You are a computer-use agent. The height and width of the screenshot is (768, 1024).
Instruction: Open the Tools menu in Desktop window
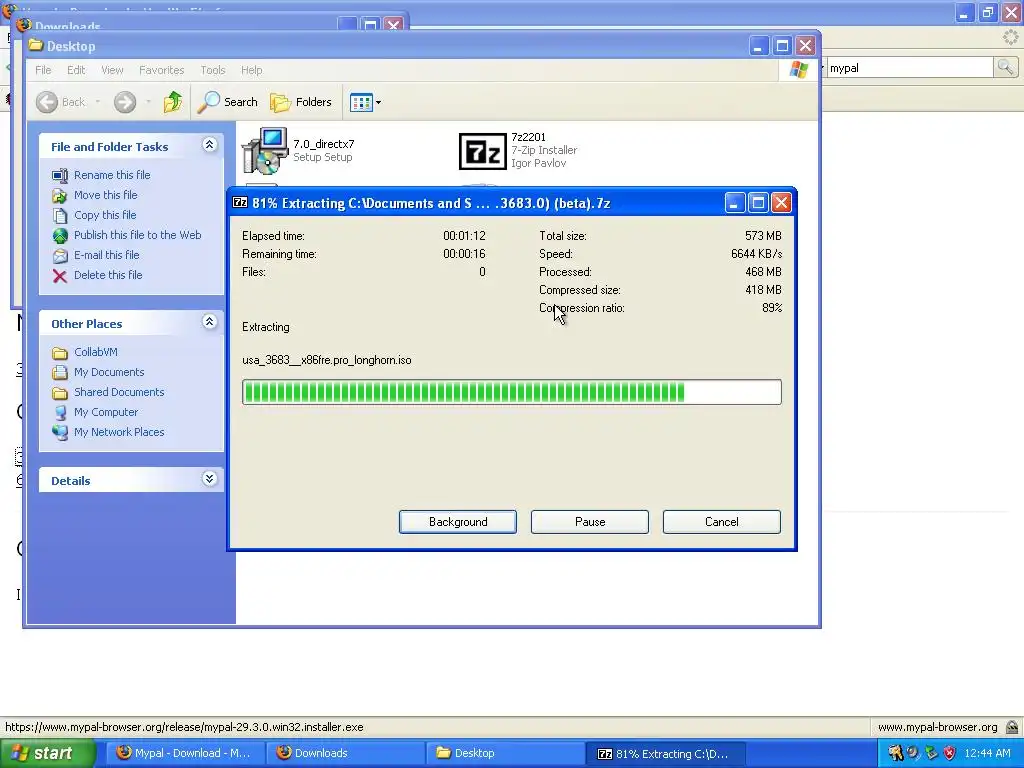coord(213,70)
